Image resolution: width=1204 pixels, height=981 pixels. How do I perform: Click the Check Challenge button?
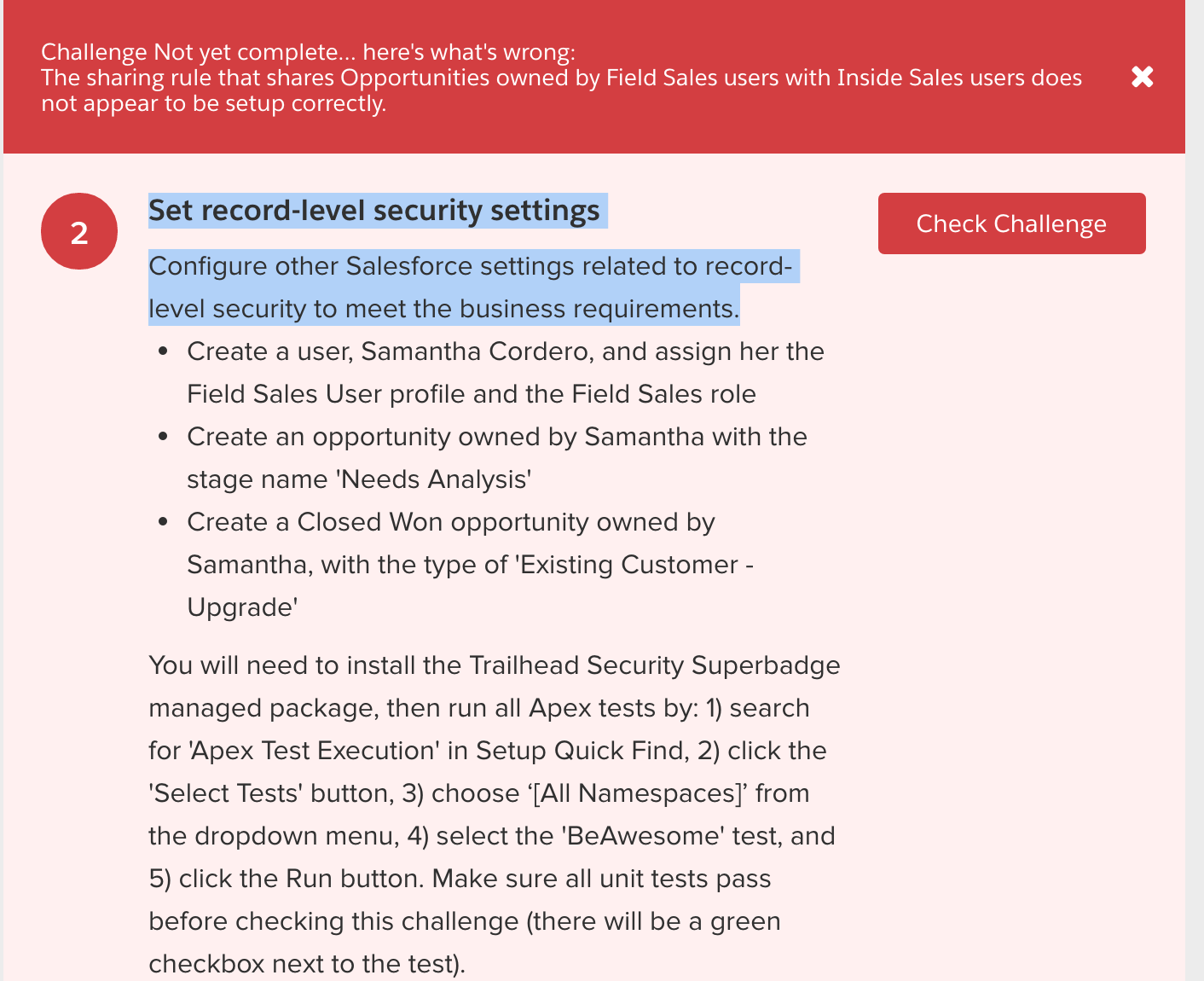[x=1011, y=223]
